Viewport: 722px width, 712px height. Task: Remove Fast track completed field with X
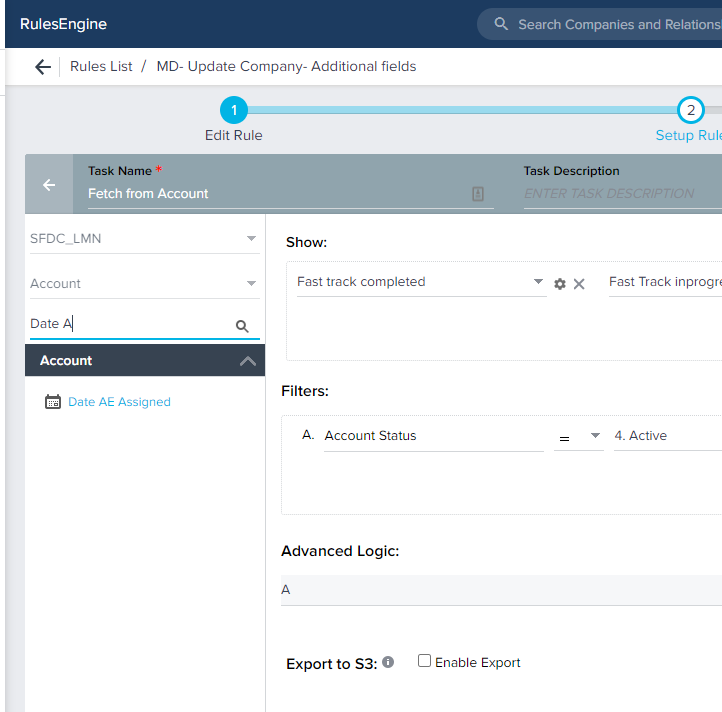pos(579,284)
